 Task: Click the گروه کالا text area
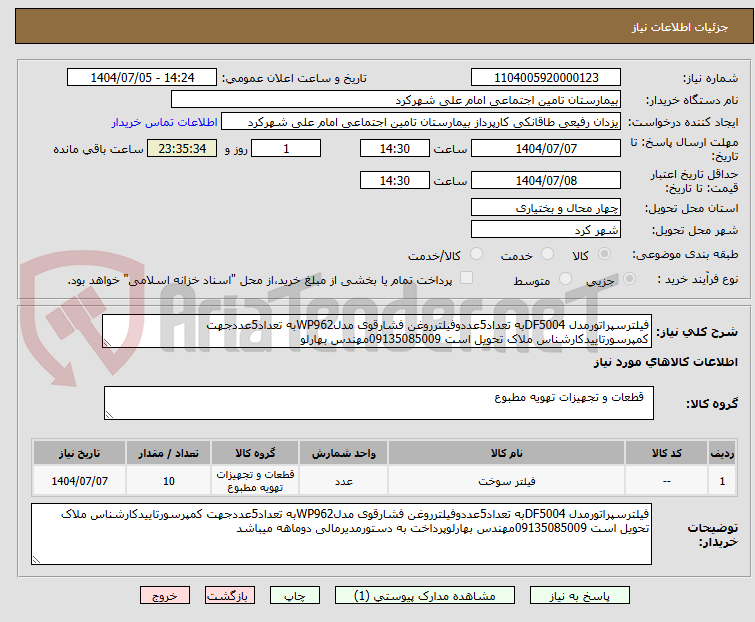point(379,403)
